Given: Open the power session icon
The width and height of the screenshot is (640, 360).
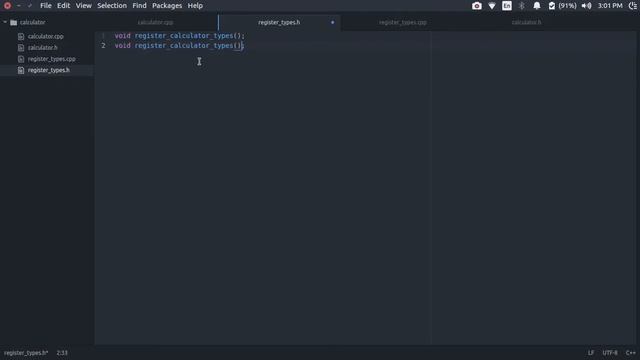Looking at the screenshot, I should point(633,6).
